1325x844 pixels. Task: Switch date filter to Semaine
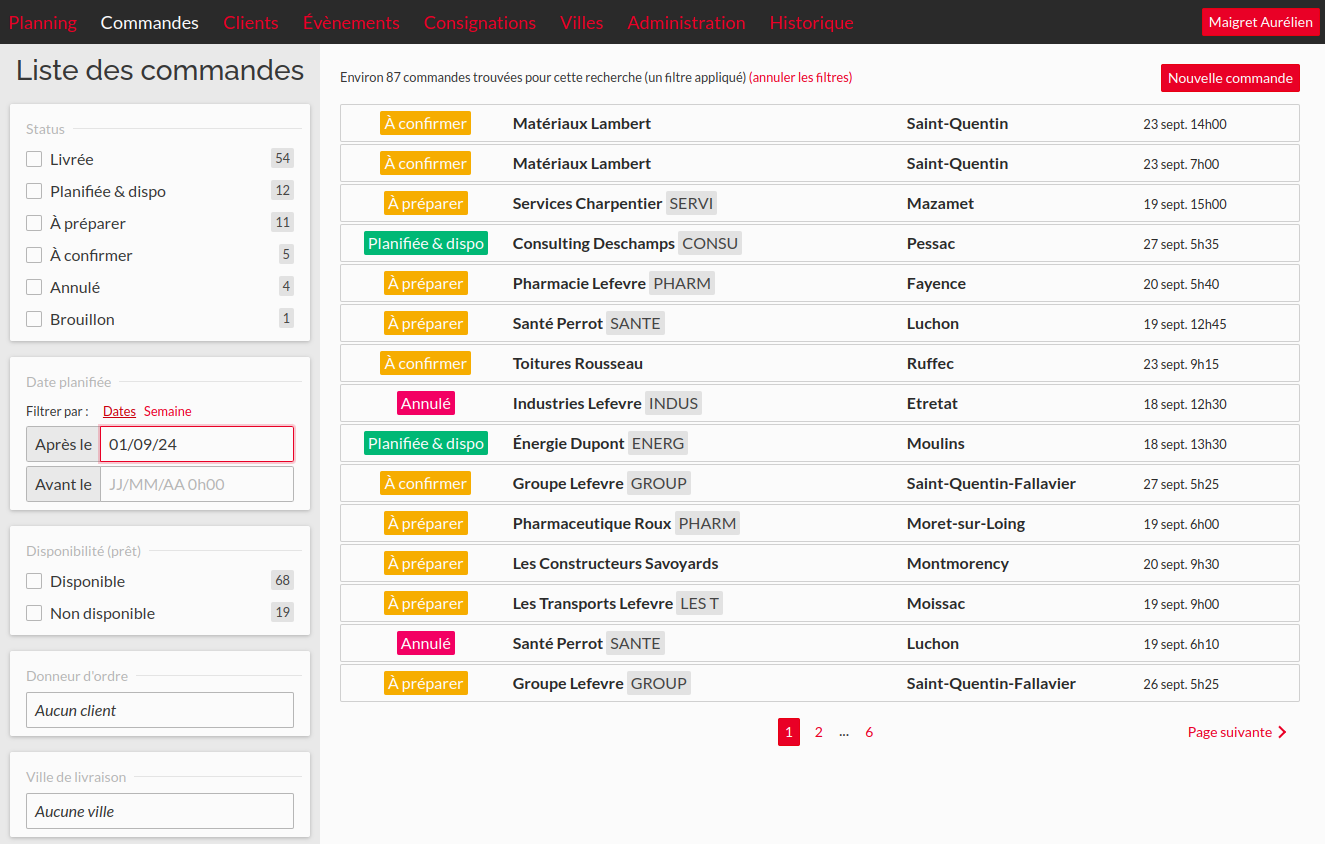[167, 411]
